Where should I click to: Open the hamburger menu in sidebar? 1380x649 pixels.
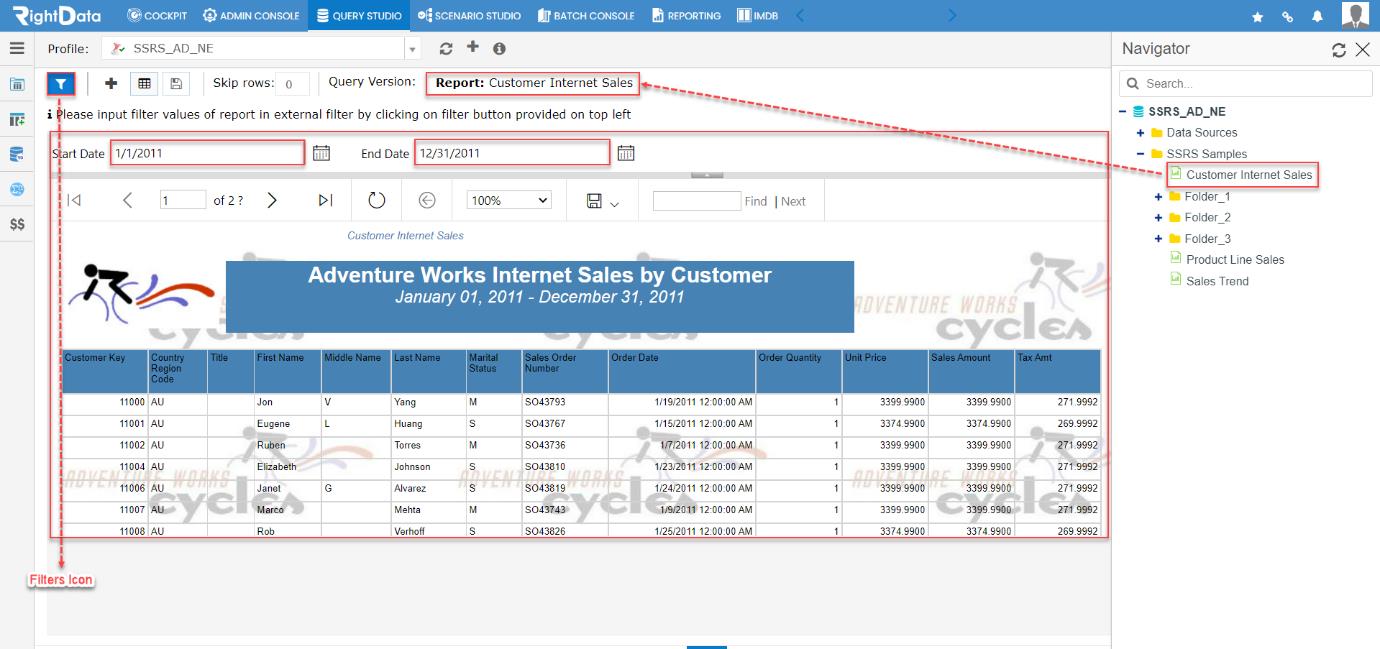click(16, 48)
